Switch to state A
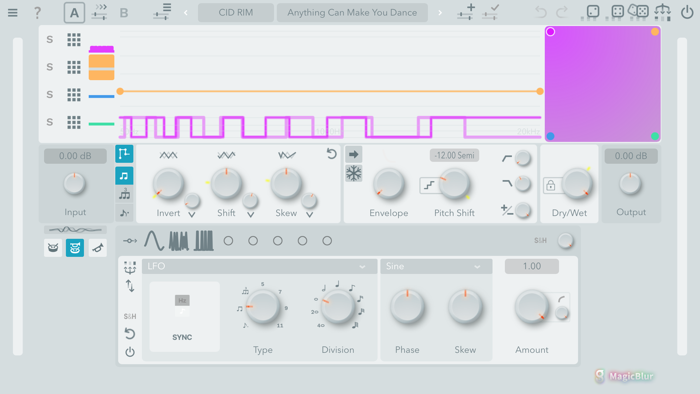Viewport: 700px width, 394px height. pos(74,12)
